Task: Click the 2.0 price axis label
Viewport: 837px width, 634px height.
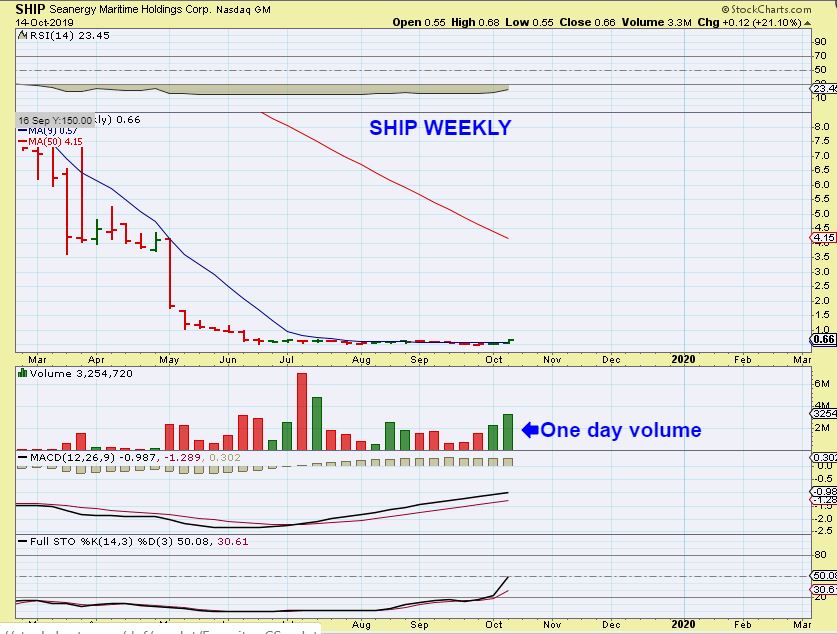Action: point(822,300)
